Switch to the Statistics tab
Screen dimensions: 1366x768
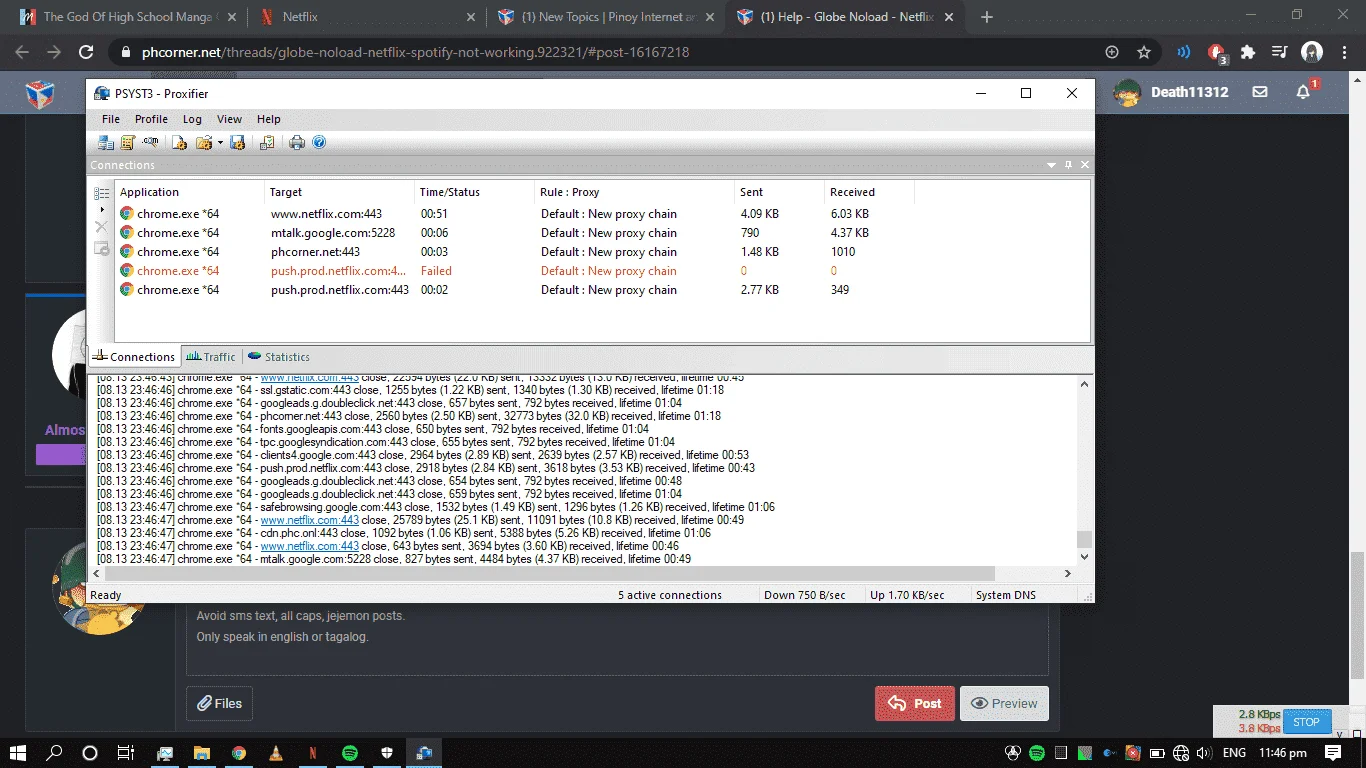[x=279, y=357]
